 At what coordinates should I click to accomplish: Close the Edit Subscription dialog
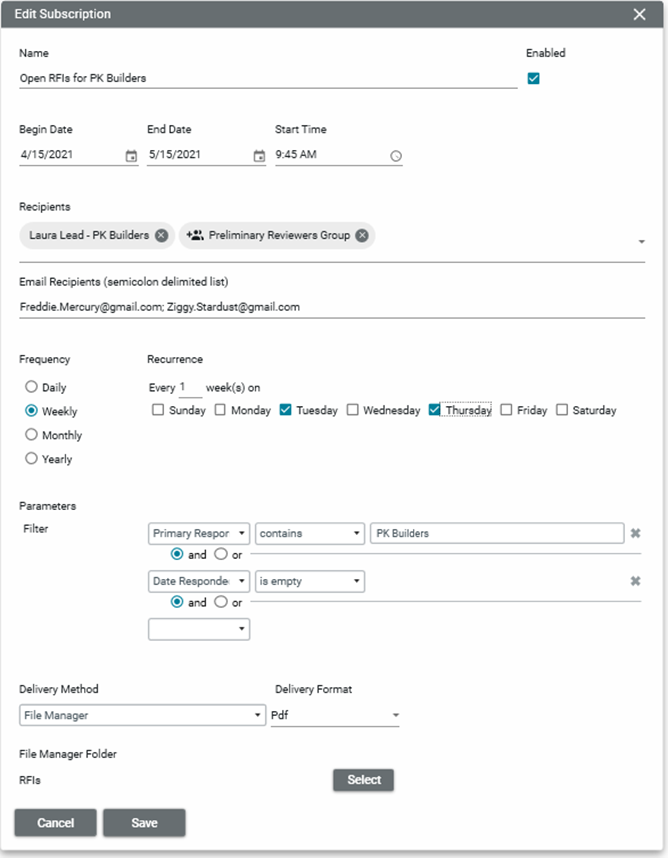tap(640, 14)
